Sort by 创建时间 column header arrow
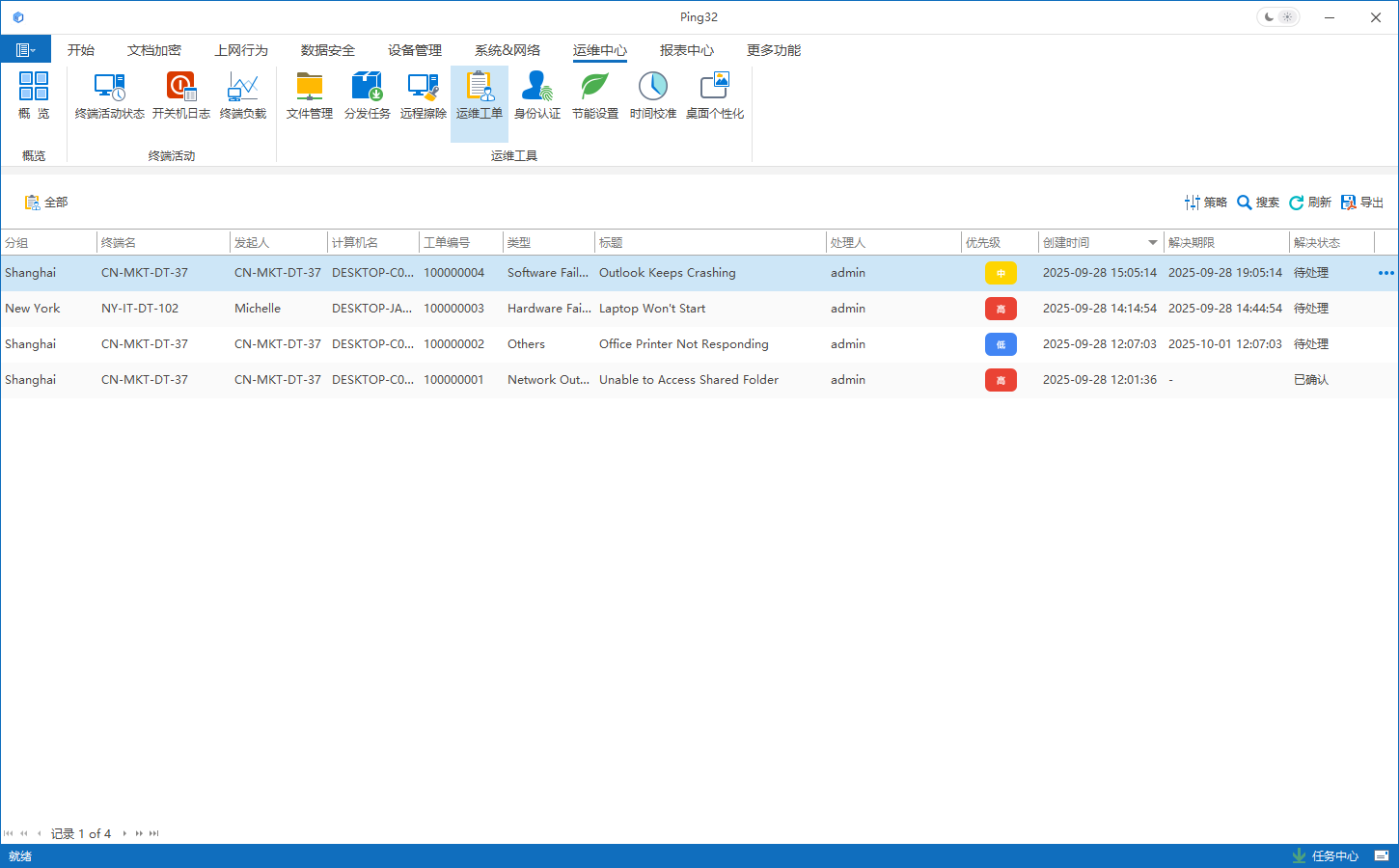1399x868 pixels. click(x=1152, y=243)
